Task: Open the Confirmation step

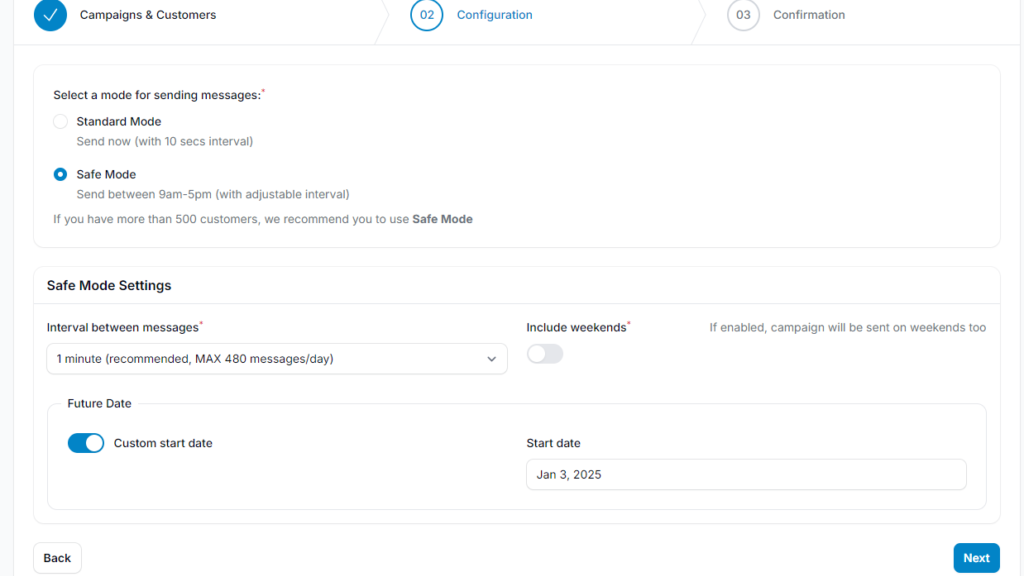Action: pos(808,14)
